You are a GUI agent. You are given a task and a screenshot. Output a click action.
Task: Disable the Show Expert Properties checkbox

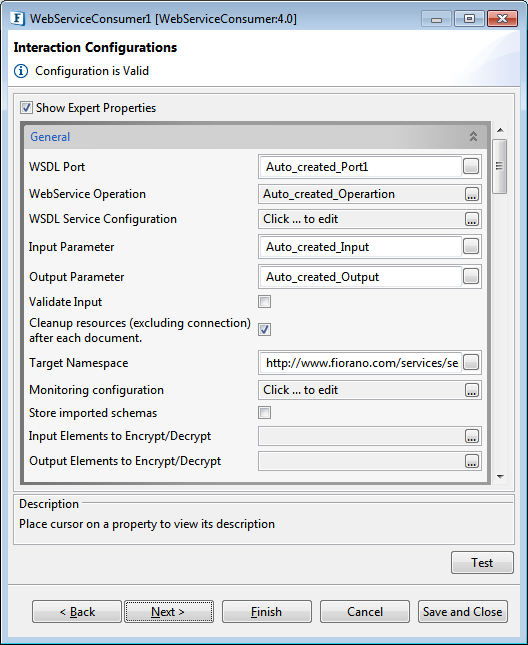[x=26, y=108]
